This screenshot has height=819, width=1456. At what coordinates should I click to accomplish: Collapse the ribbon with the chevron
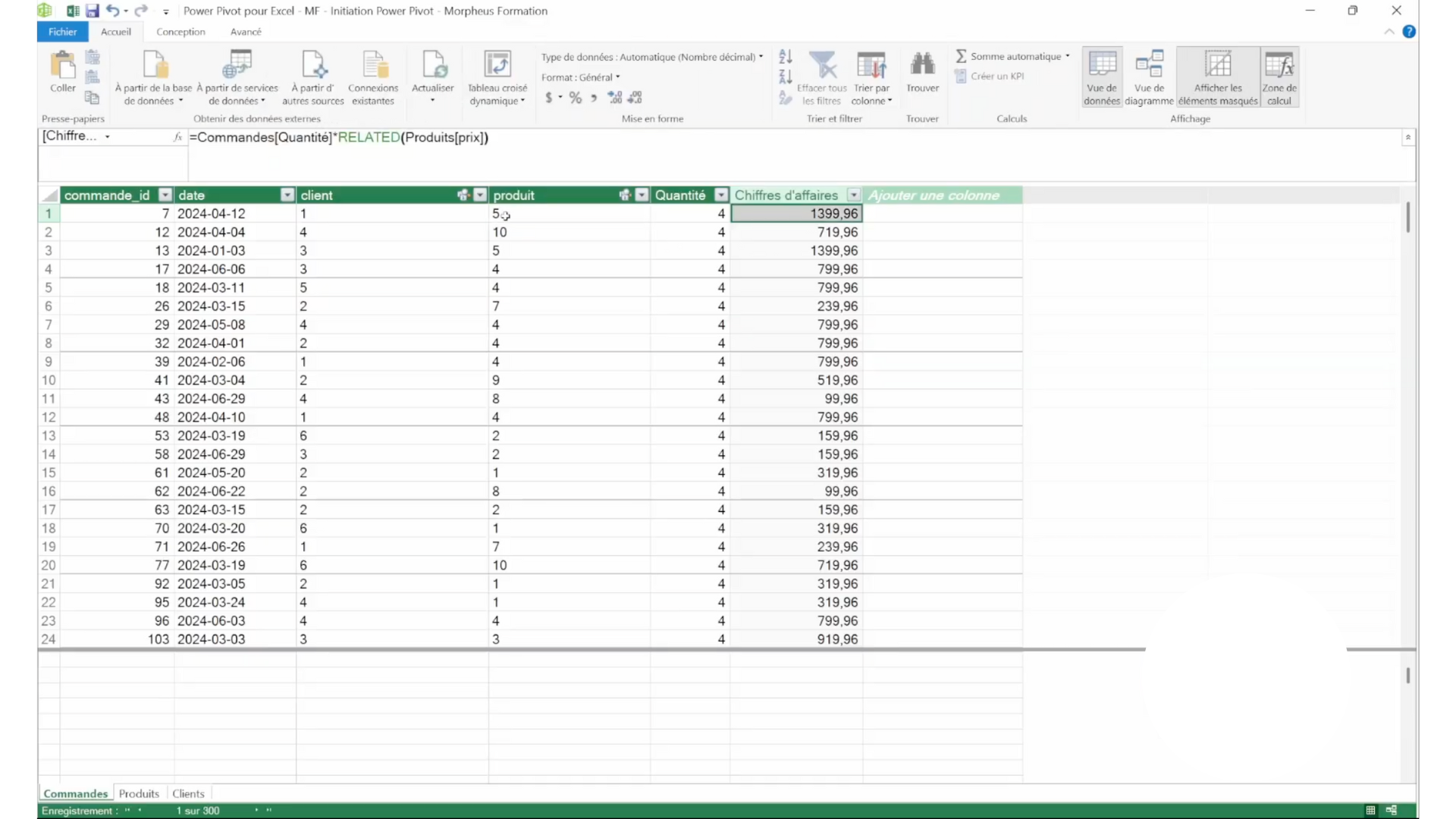(1389, 31)
